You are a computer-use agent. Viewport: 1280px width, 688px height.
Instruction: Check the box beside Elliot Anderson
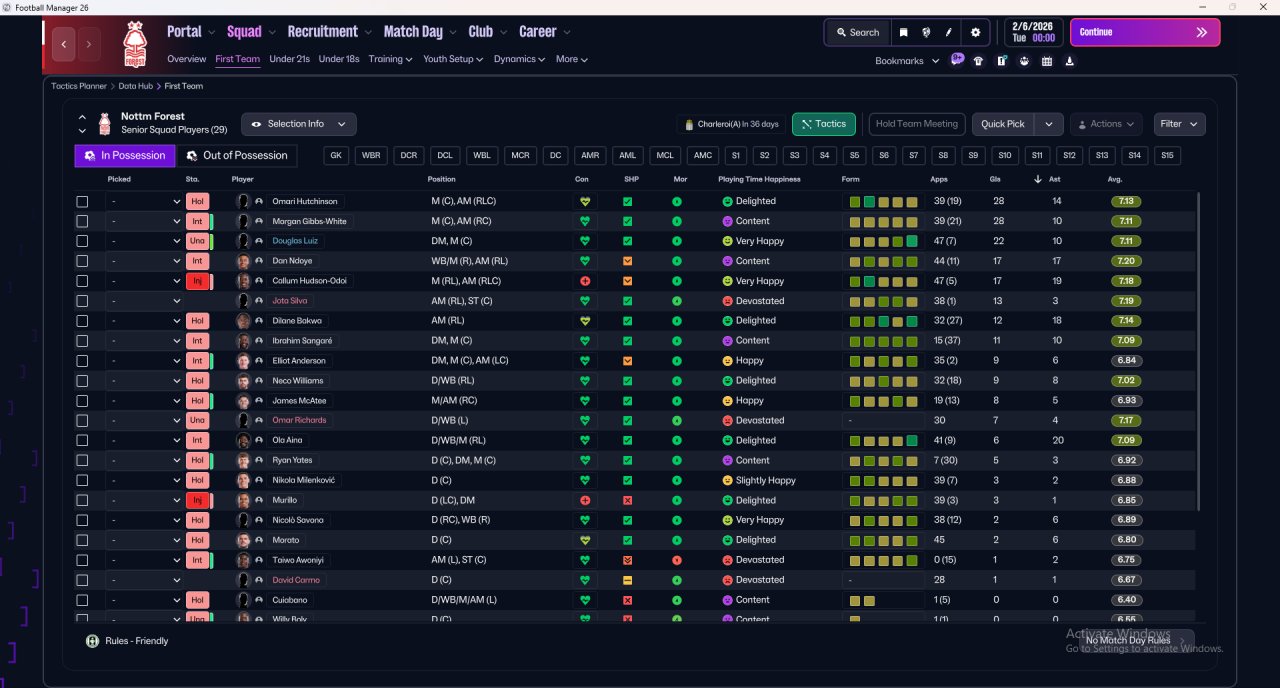click(82, 361)
